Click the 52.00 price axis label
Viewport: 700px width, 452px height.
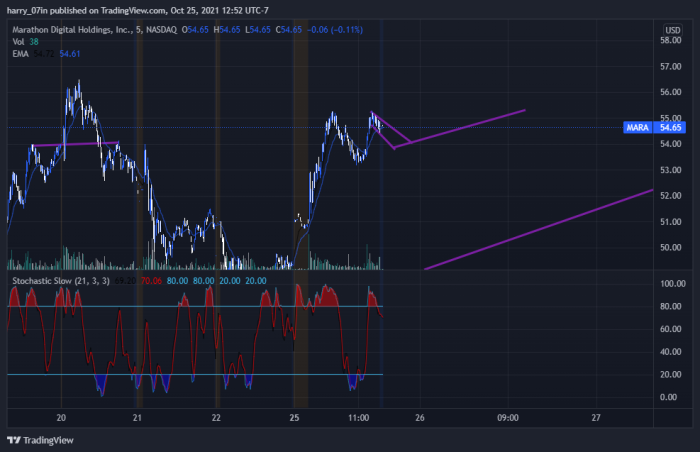coord(671,196)
